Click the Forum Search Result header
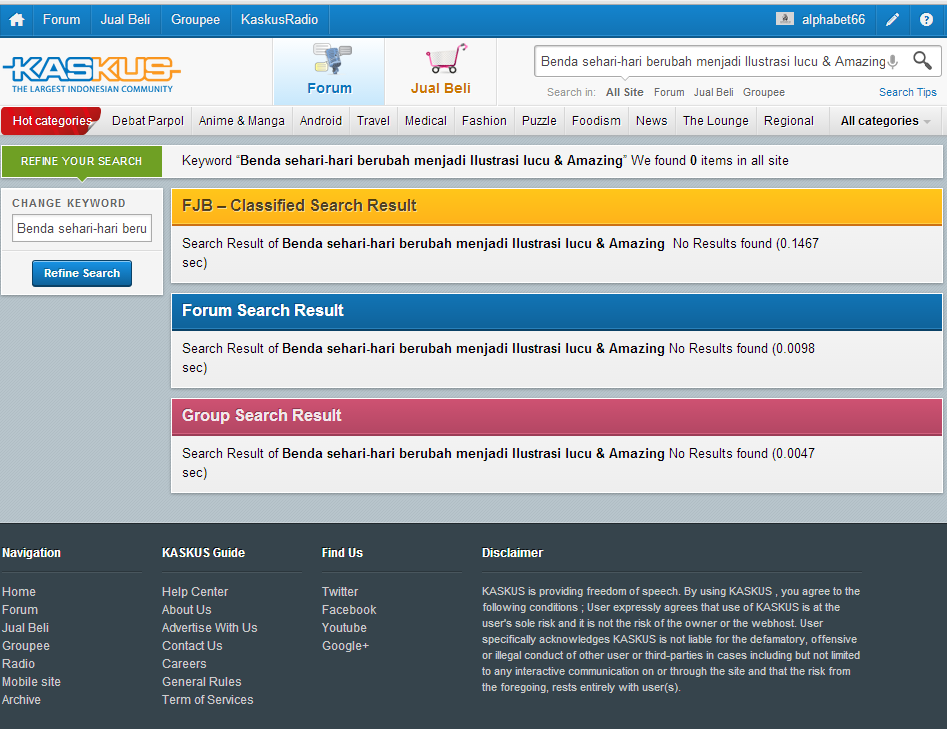Screen dimensions: 947x729 tap(556, 312)
